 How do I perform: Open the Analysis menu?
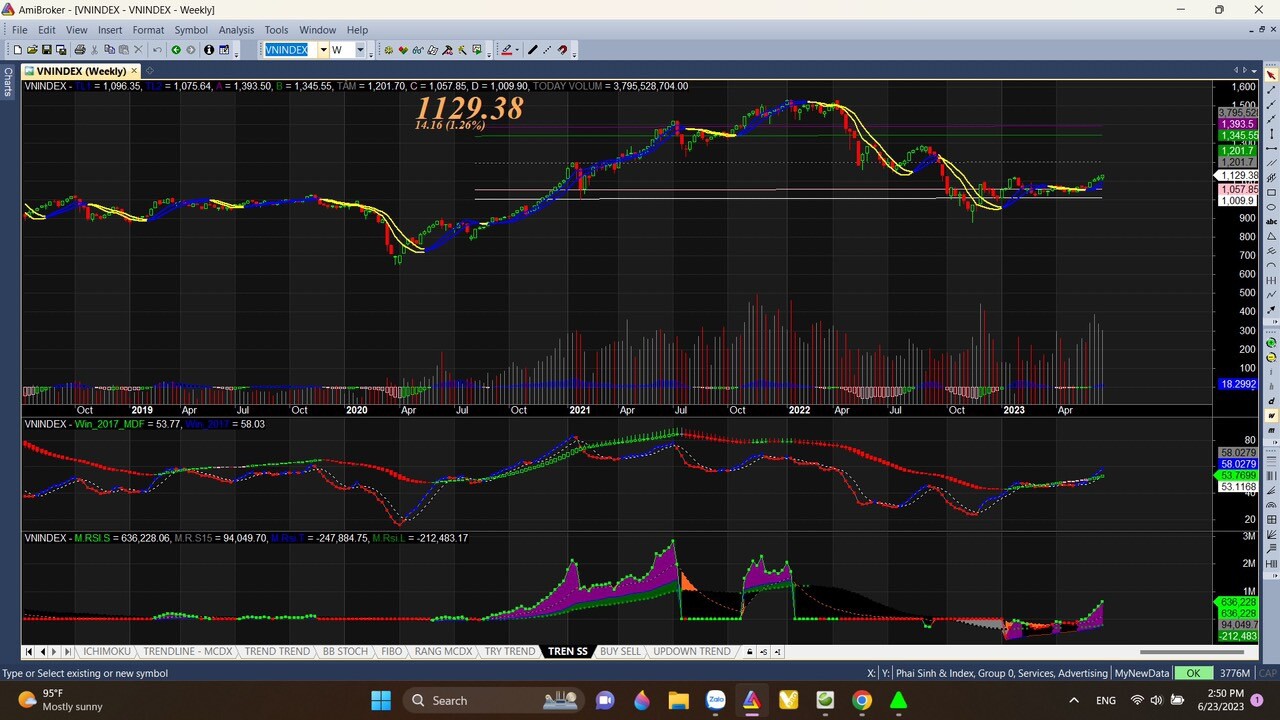click(x=236, y=30)
